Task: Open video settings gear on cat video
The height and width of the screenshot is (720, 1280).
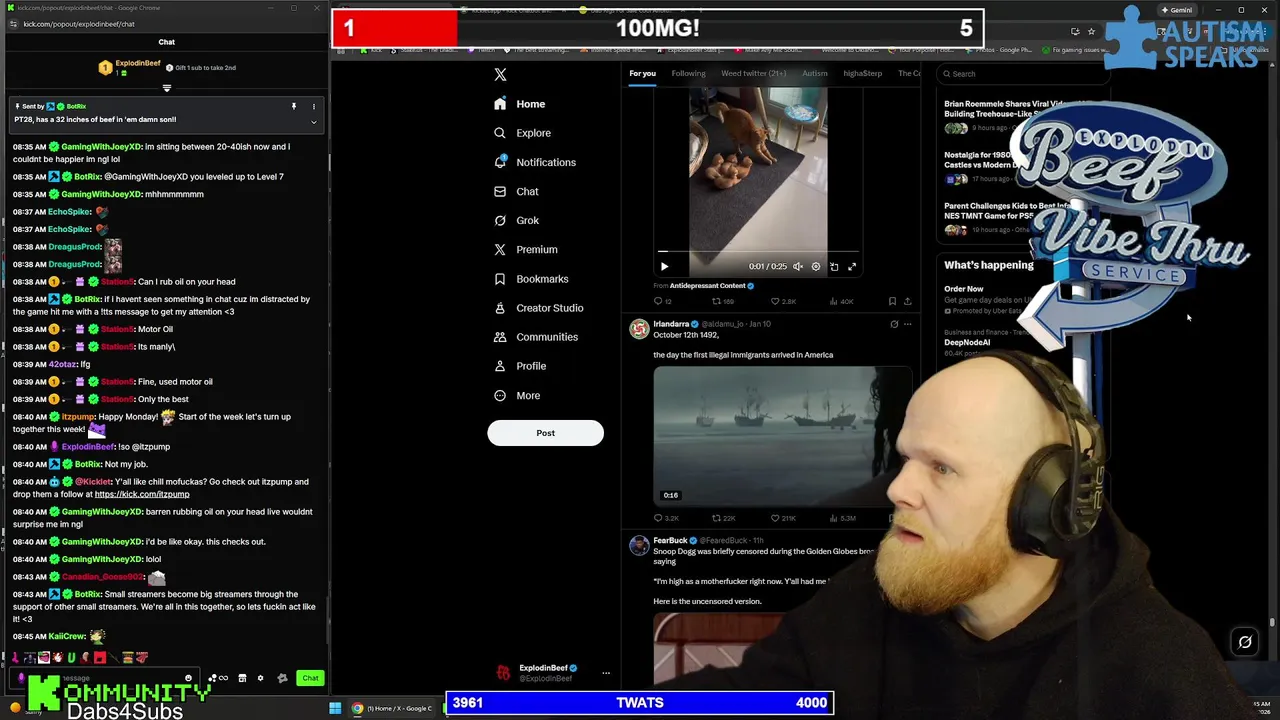Action: (816, 267)
